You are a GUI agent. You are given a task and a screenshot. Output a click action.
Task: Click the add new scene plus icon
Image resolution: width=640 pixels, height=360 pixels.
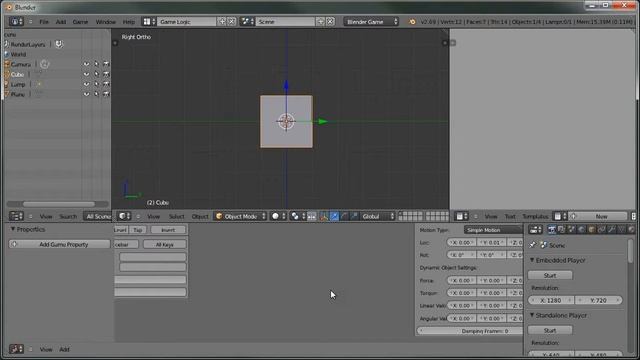[x=320, y=22]
